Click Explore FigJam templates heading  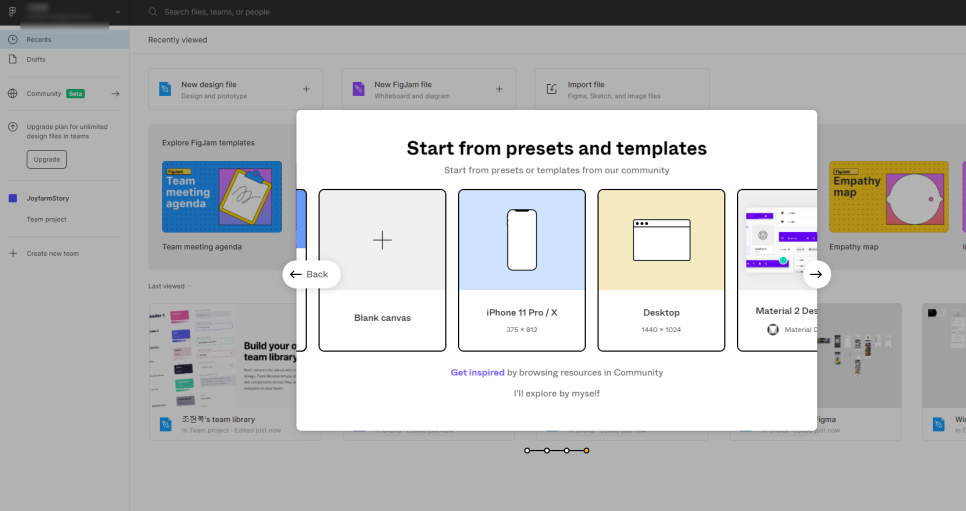[x=208, y=142]
